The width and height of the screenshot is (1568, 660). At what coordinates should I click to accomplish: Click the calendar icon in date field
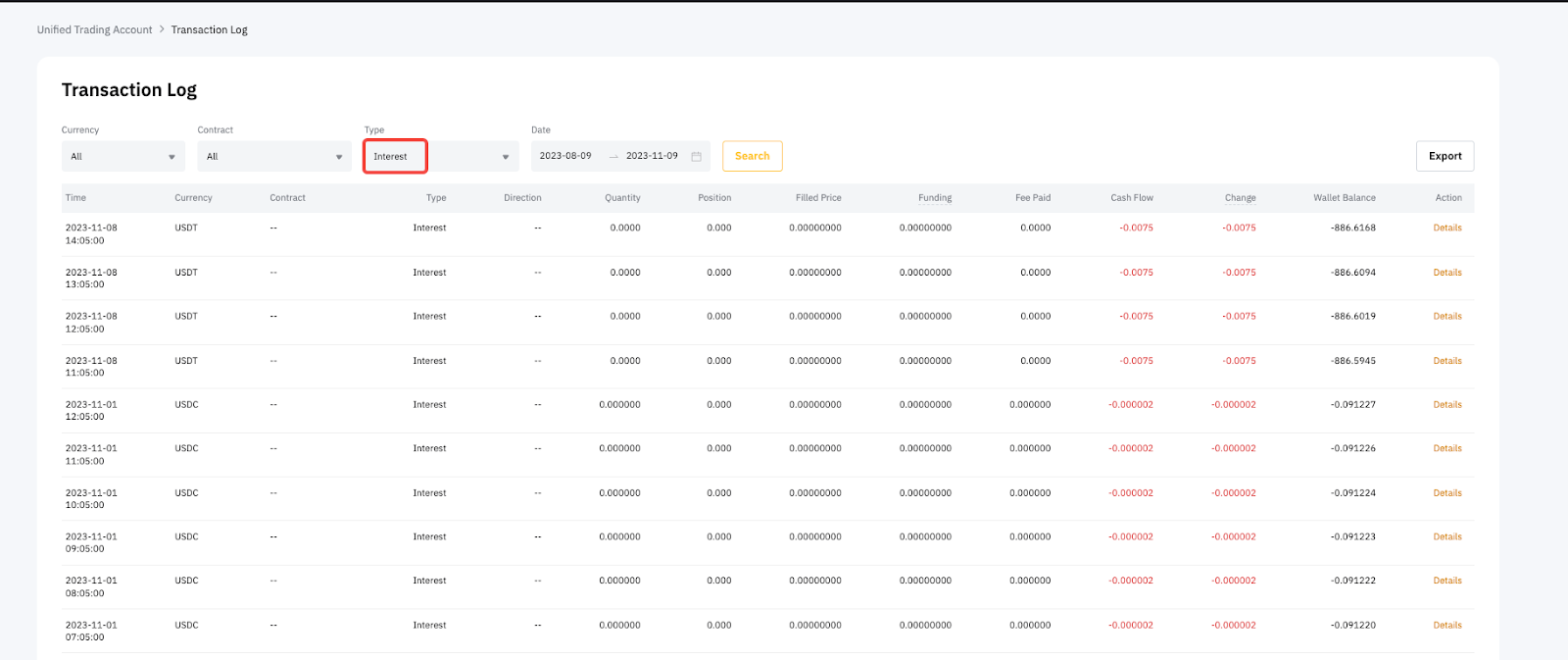tap(696, 157)
